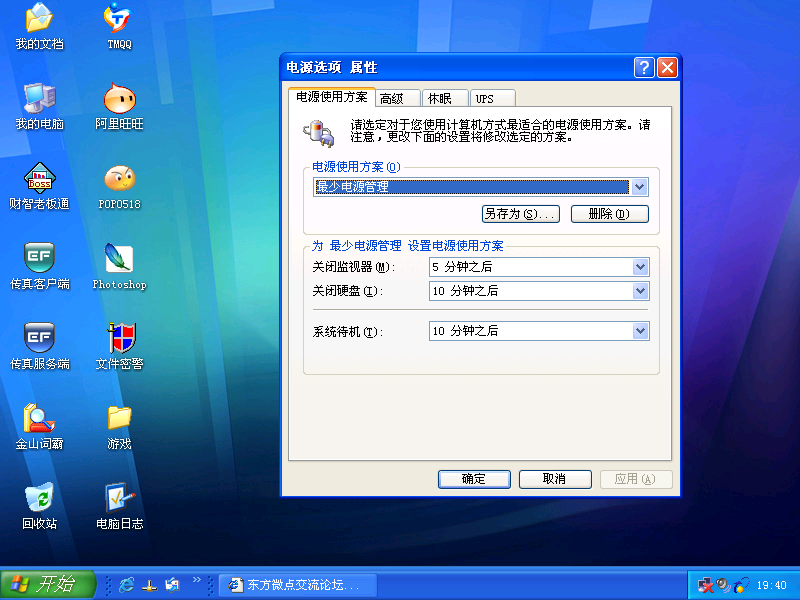Screen dimensions: 800x600
Task: Open the 阿里旺旺 desktop icon
Action: (119, 99)
